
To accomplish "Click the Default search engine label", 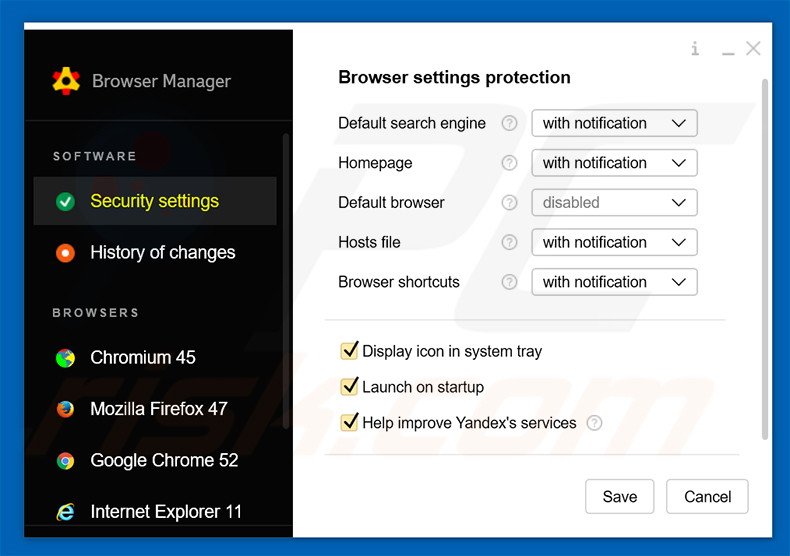I will pyautogui.click(x=412, y=123).
